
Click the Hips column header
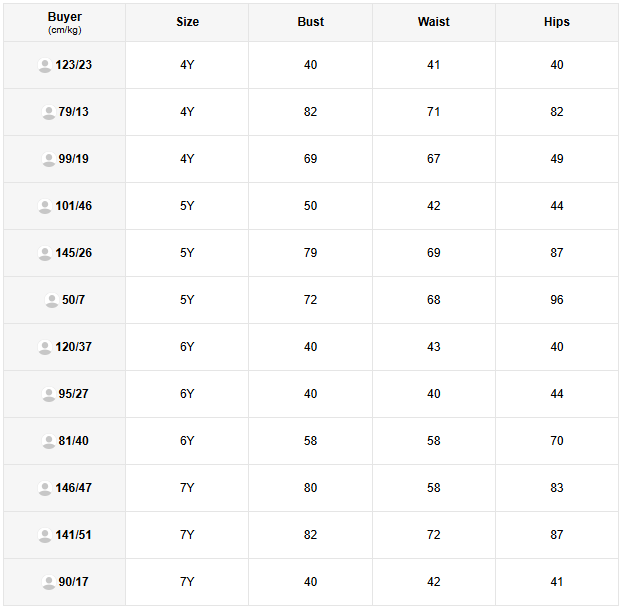tap(557, 22)
